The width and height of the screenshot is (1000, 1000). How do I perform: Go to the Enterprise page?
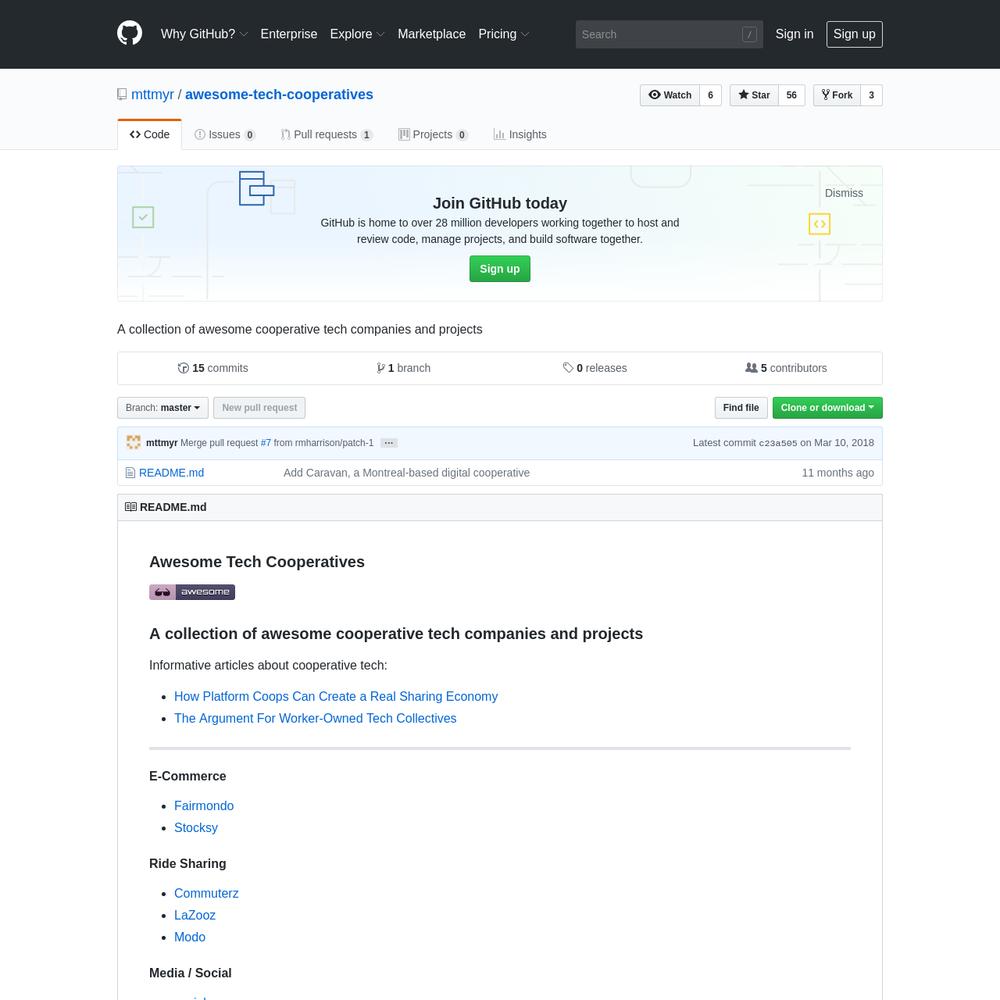[289, 34]
